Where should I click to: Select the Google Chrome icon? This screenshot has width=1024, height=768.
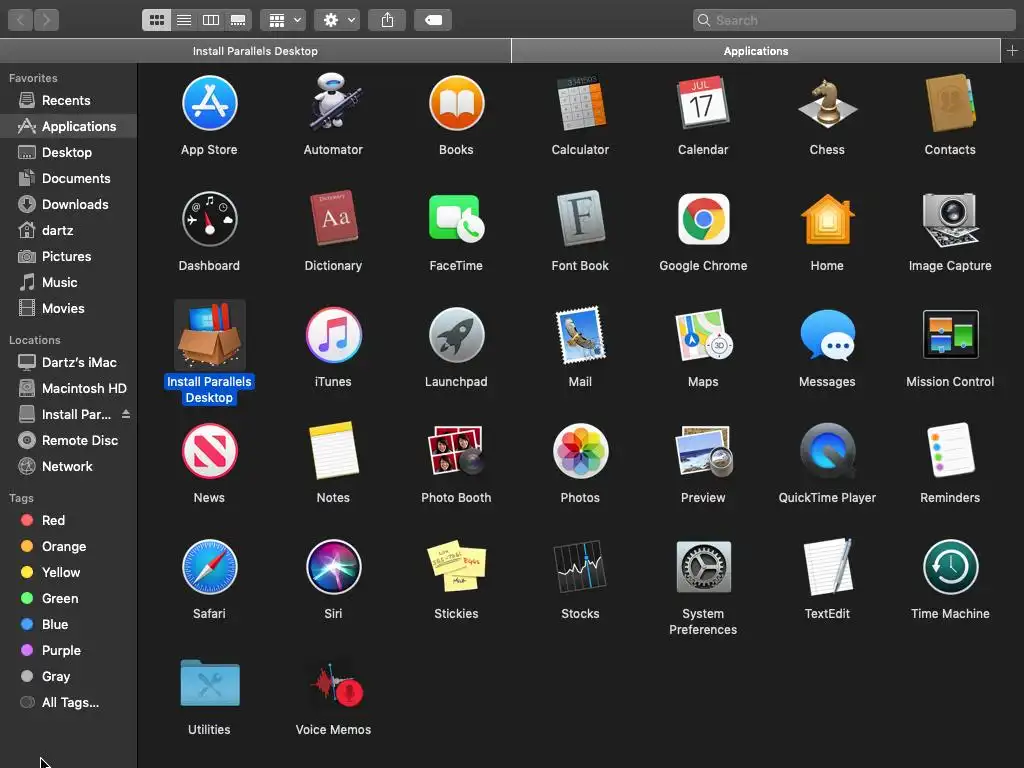coord(703,219)
